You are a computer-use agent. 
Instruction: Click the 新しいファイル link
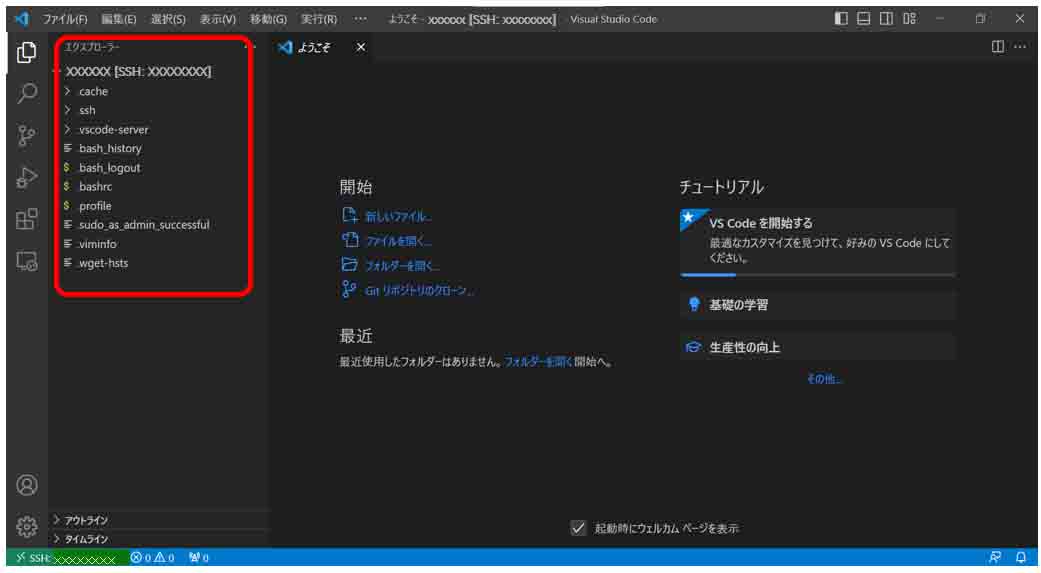point(397,216)
